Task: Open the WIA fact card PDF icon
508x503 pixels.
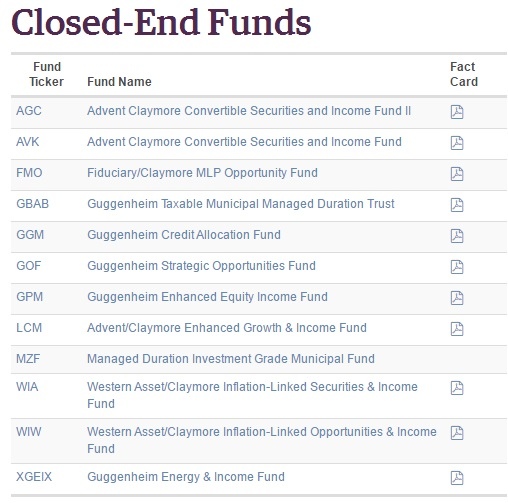Action: tap(457, 388)
